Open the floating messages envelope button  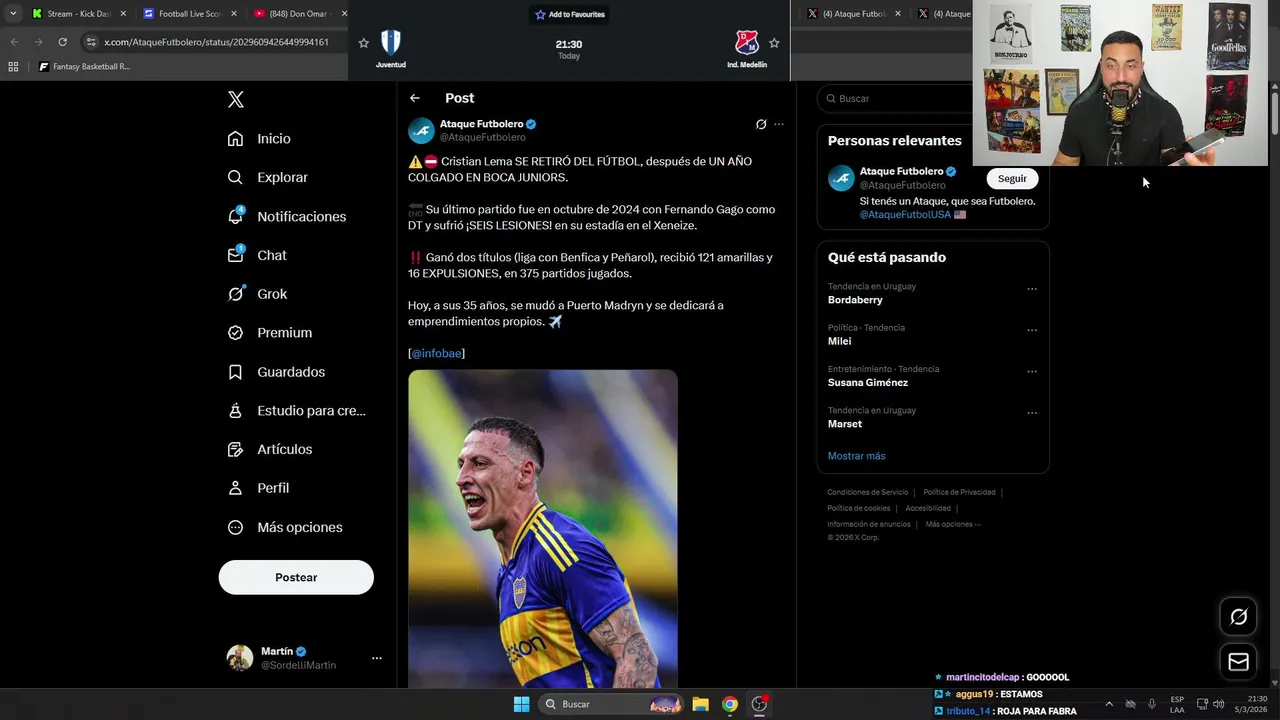[1238, 661]
